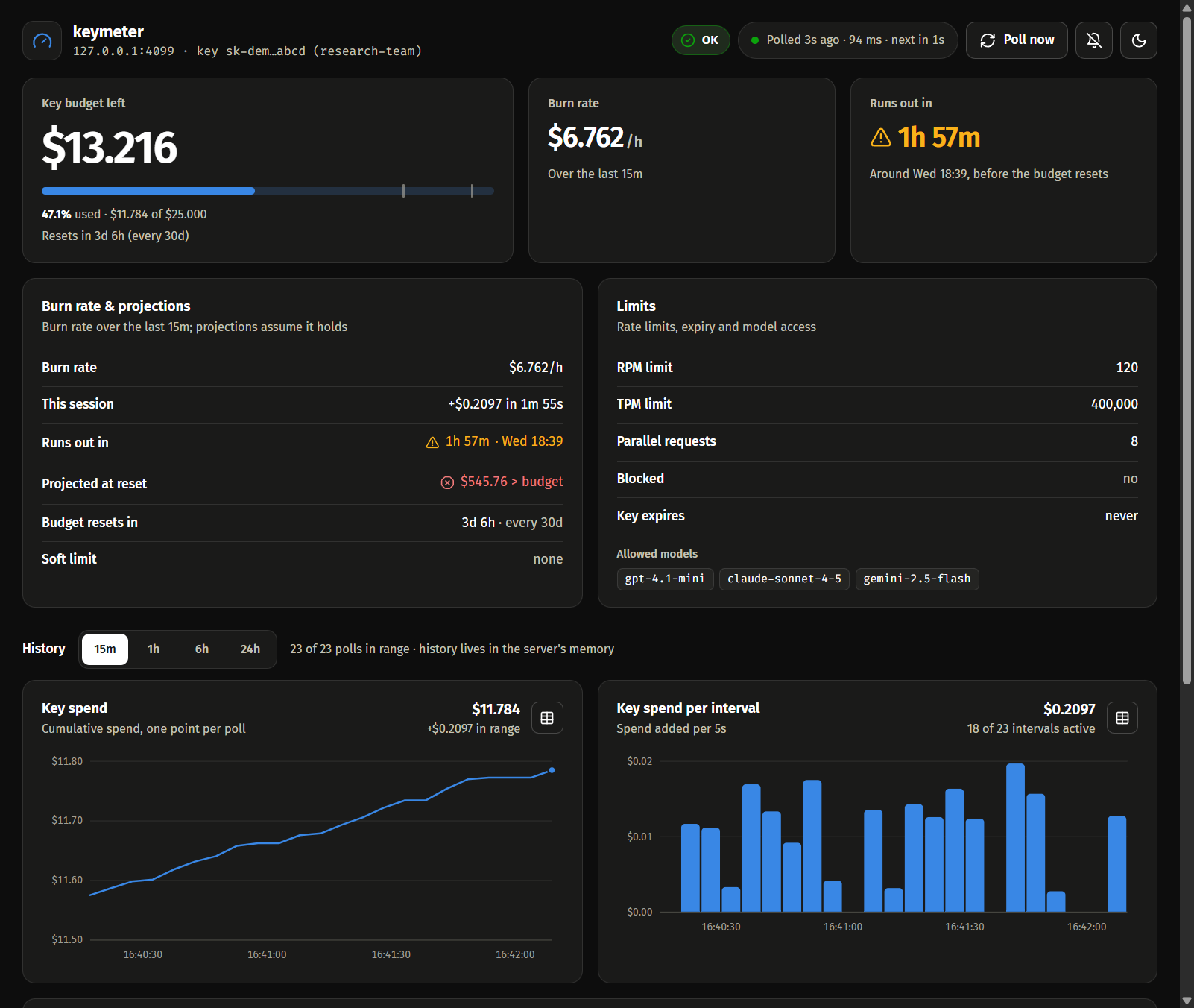Click the 'key sk-dem…abcd (research-team)' text
The height and width of the screenshot is (1008, 1194).
tap(309, 51)
